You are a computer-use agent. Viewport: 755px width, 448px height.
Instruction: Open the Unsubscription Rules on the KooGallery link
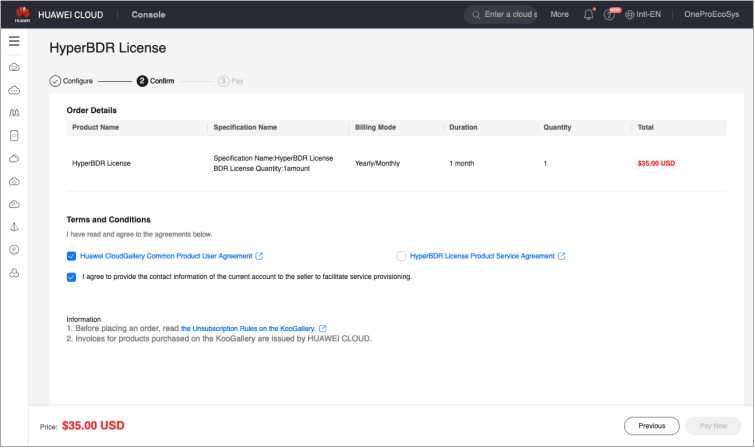[248, 329]
